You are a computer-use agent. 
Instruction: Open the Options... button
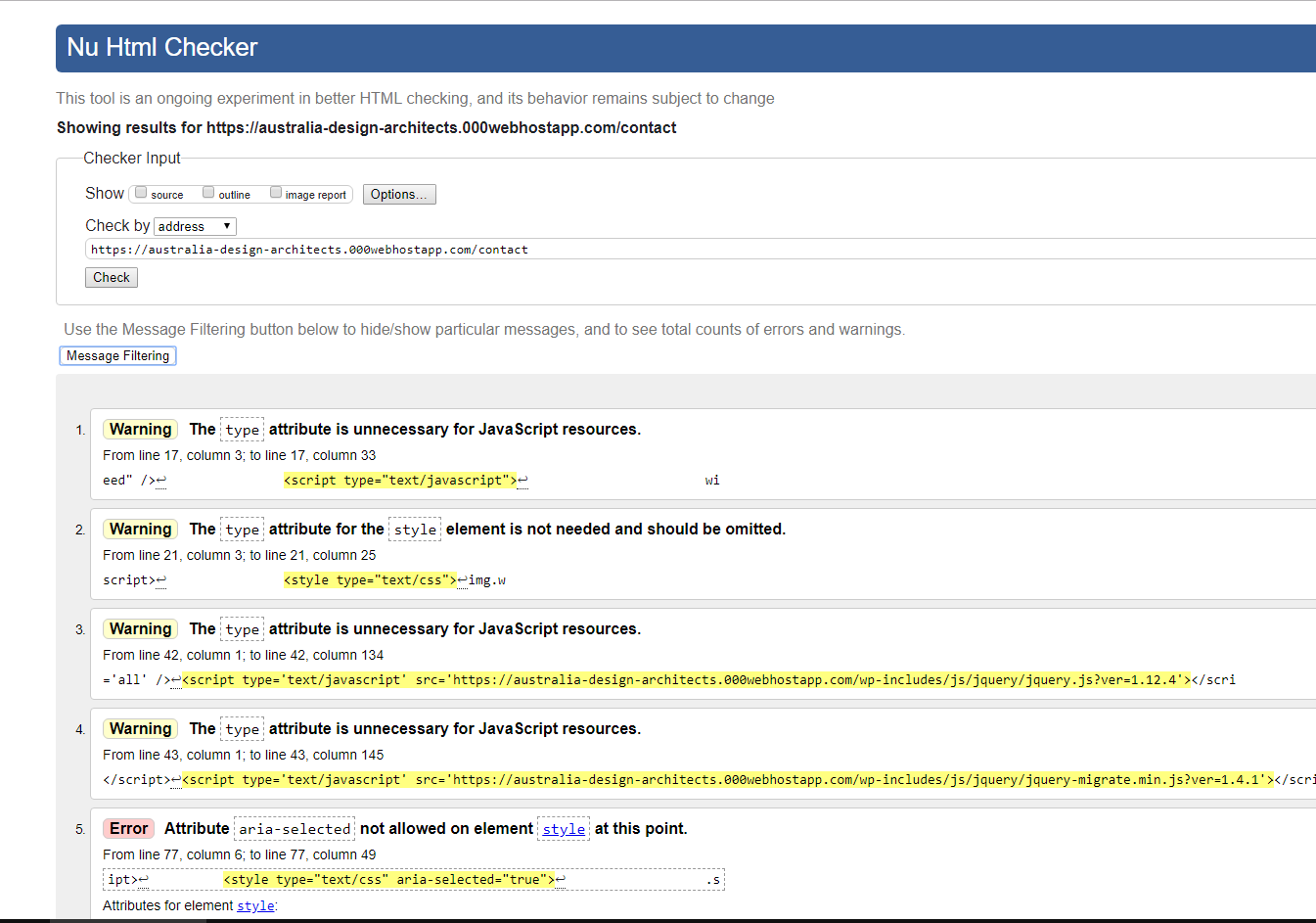click(x=398, y=195)
